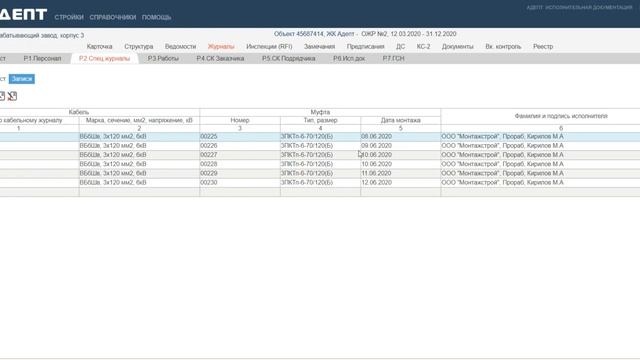Open the Документы section
Viewport: 640px width, 360px height.
tap(458, 47)
